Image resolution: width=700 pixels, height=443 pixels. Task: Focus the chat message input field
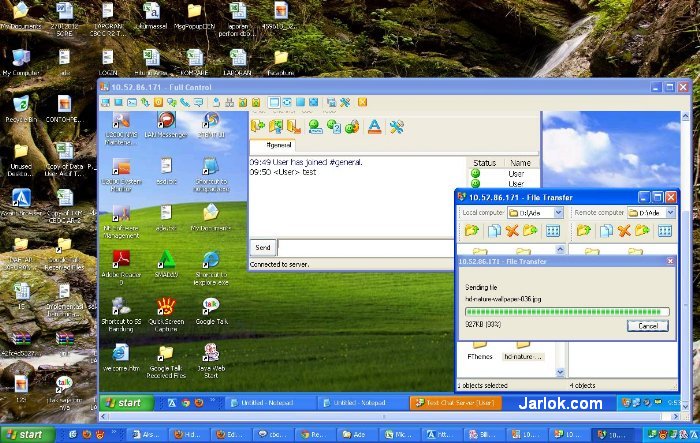(x=366, y=247)
